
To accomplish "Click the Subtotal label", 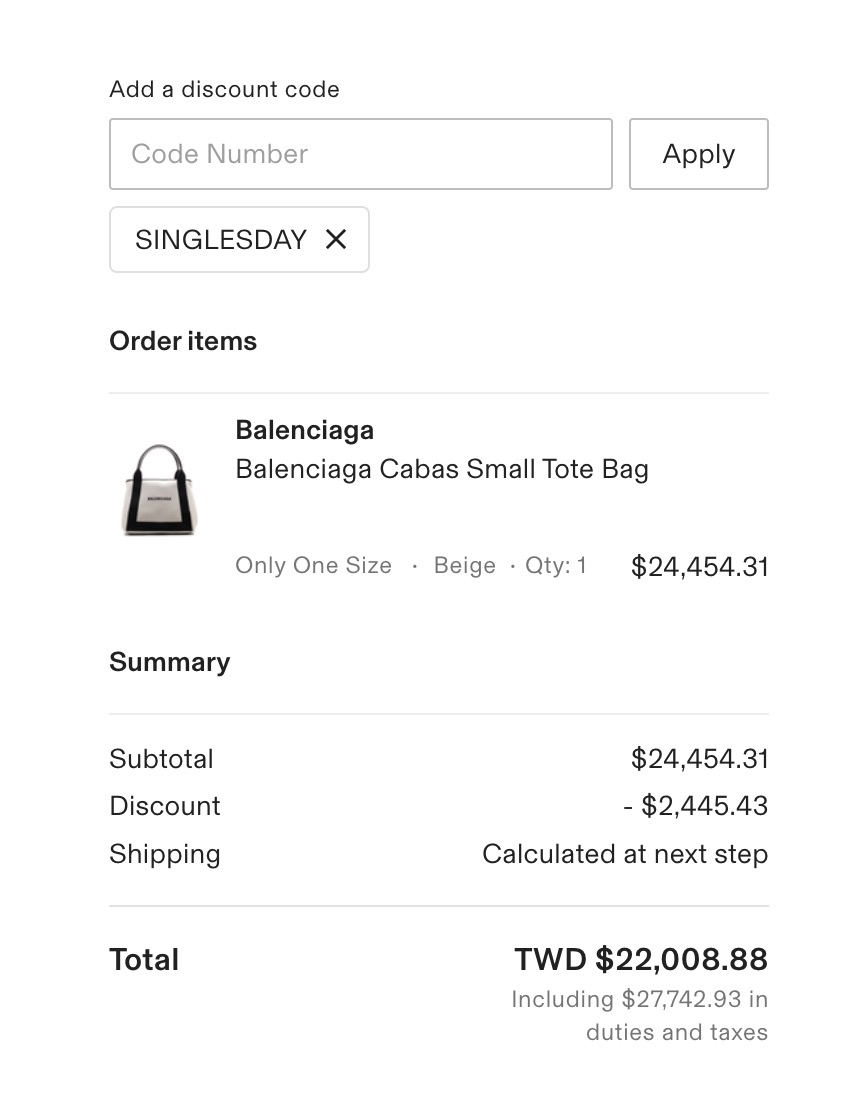I will coord(161,759).
